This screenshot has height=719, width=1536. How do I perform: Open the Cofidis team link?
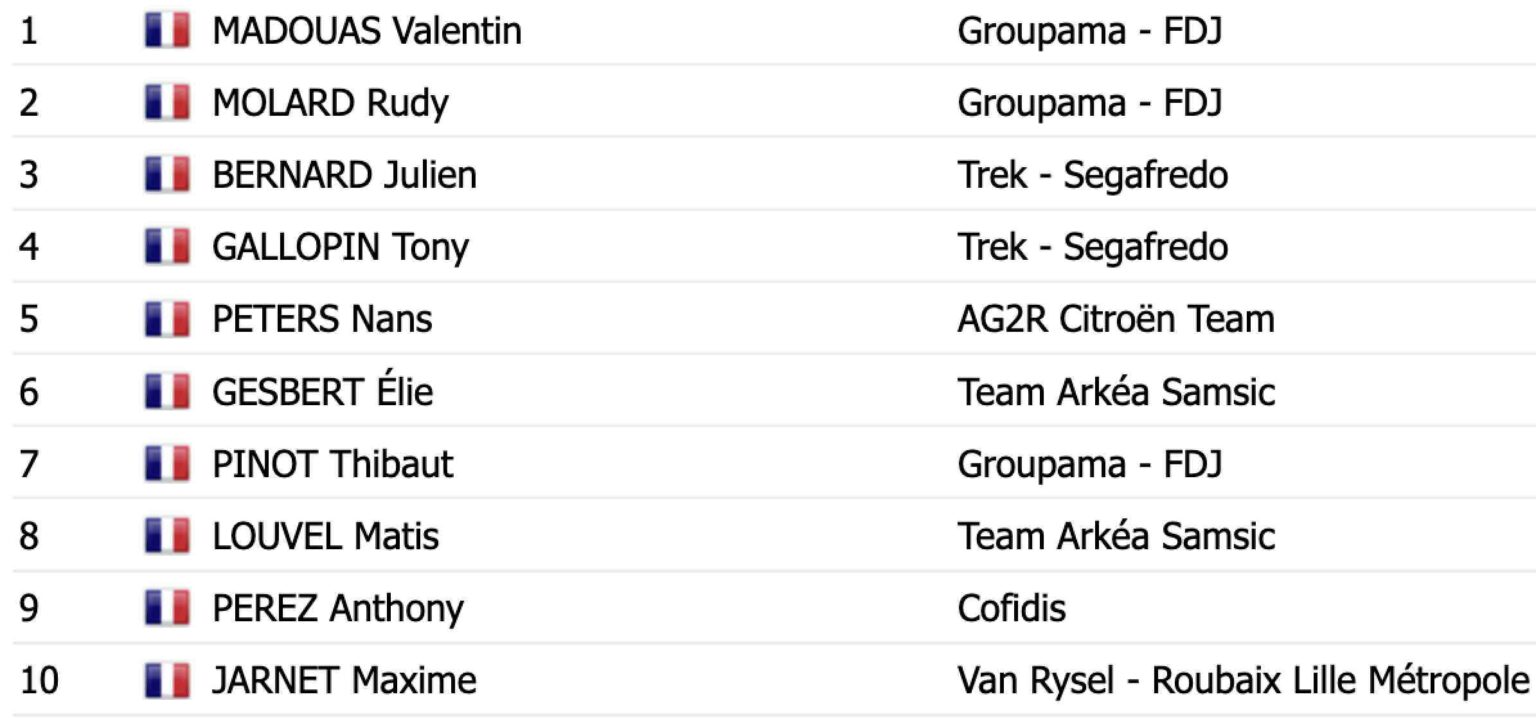click(1011, 608)
